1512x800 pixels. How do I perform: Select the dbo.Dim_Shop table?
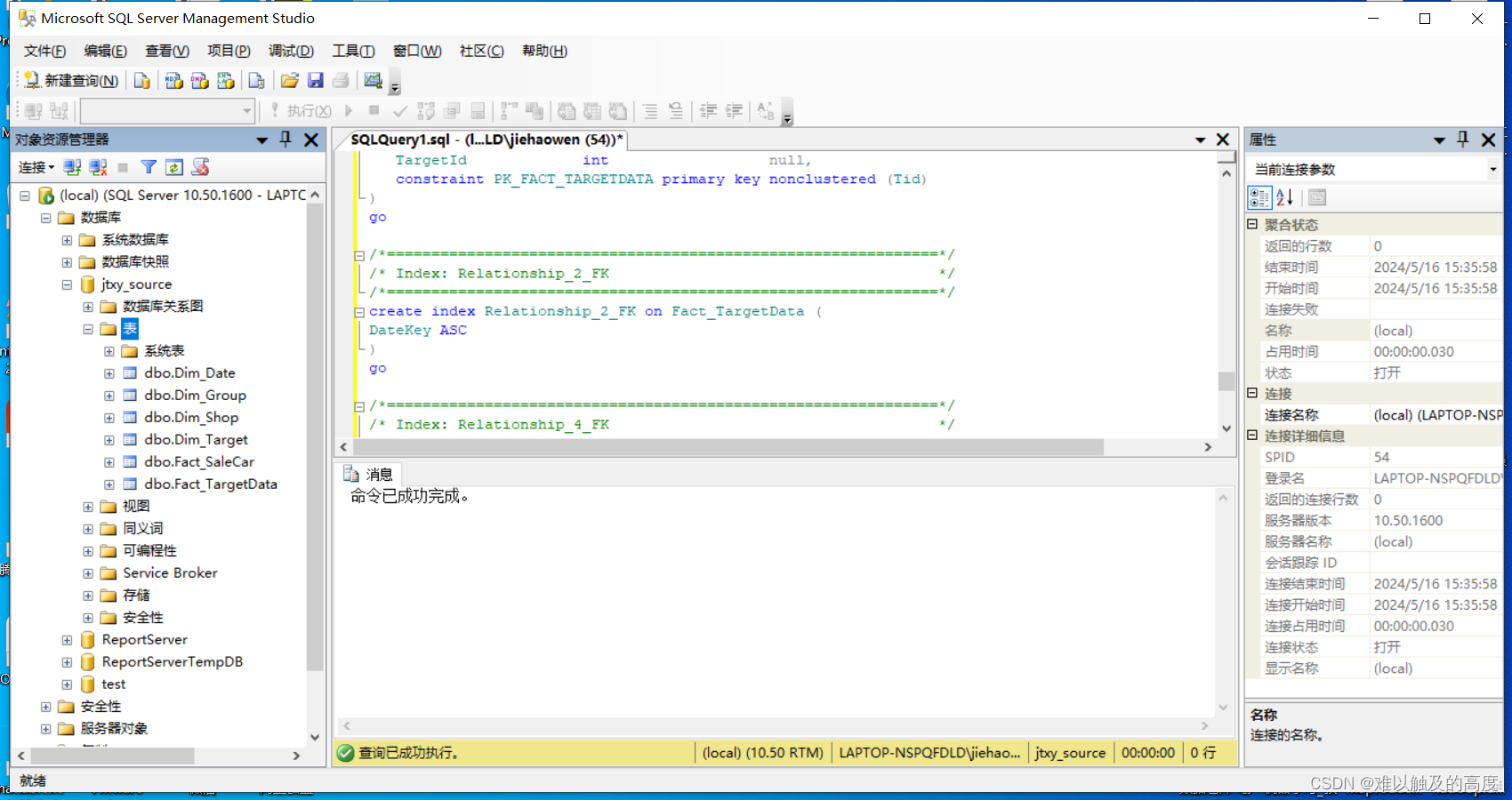click(x=191, y=418)
